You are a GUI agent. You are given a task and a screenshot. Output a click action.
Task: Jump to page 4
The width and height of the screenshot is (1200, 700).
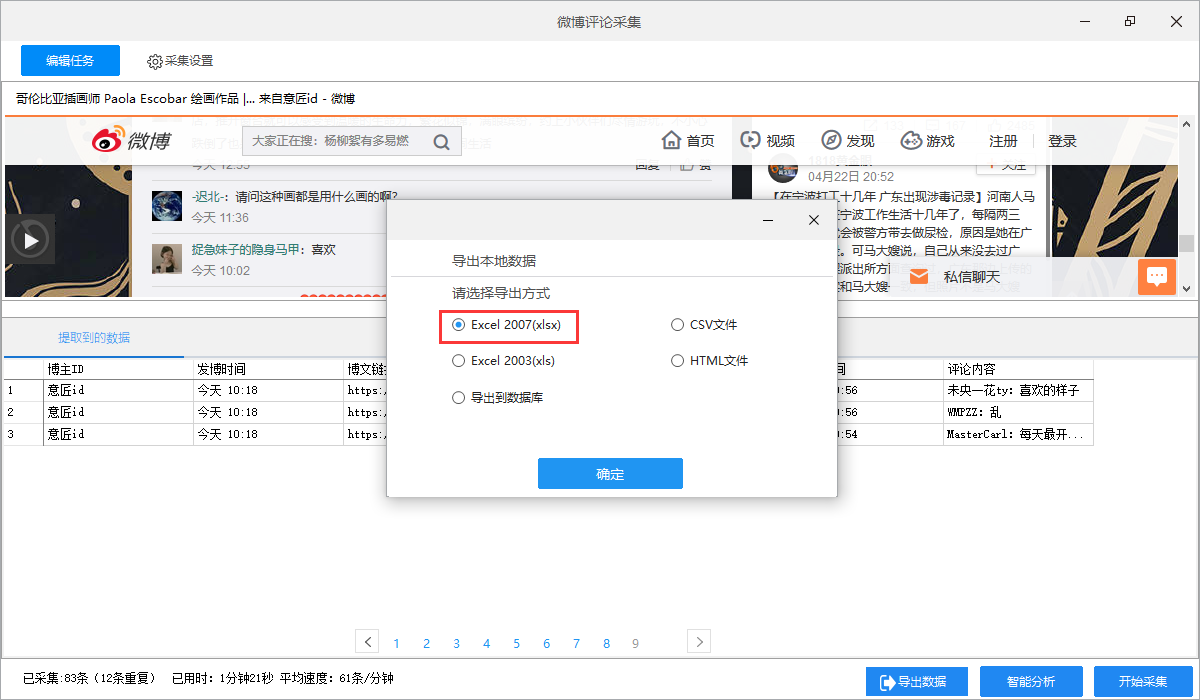point(487,644)
